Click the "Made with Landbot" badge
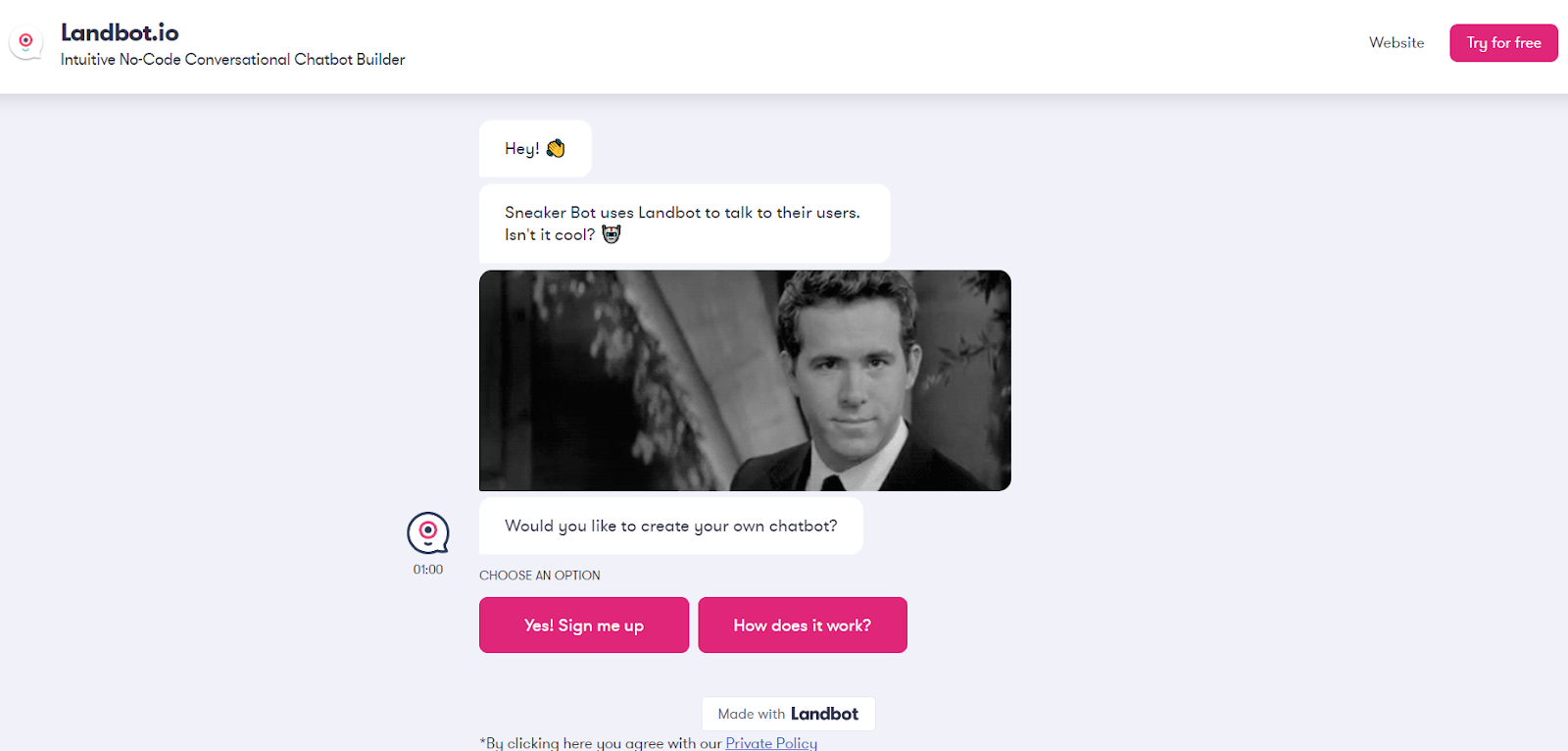 788,714
